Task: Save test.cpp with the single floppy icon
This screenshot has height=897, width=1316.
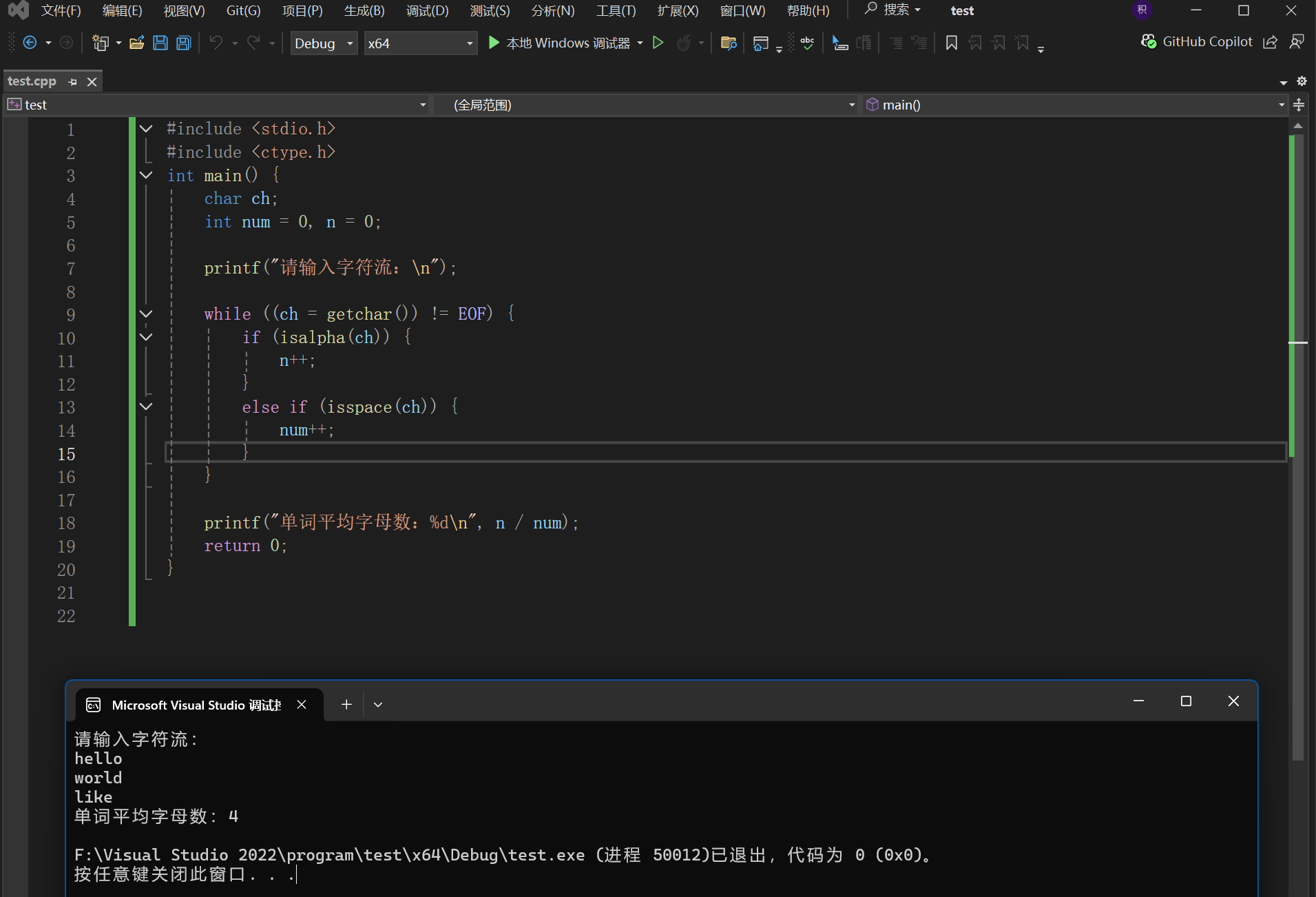Action: point(160,43)
